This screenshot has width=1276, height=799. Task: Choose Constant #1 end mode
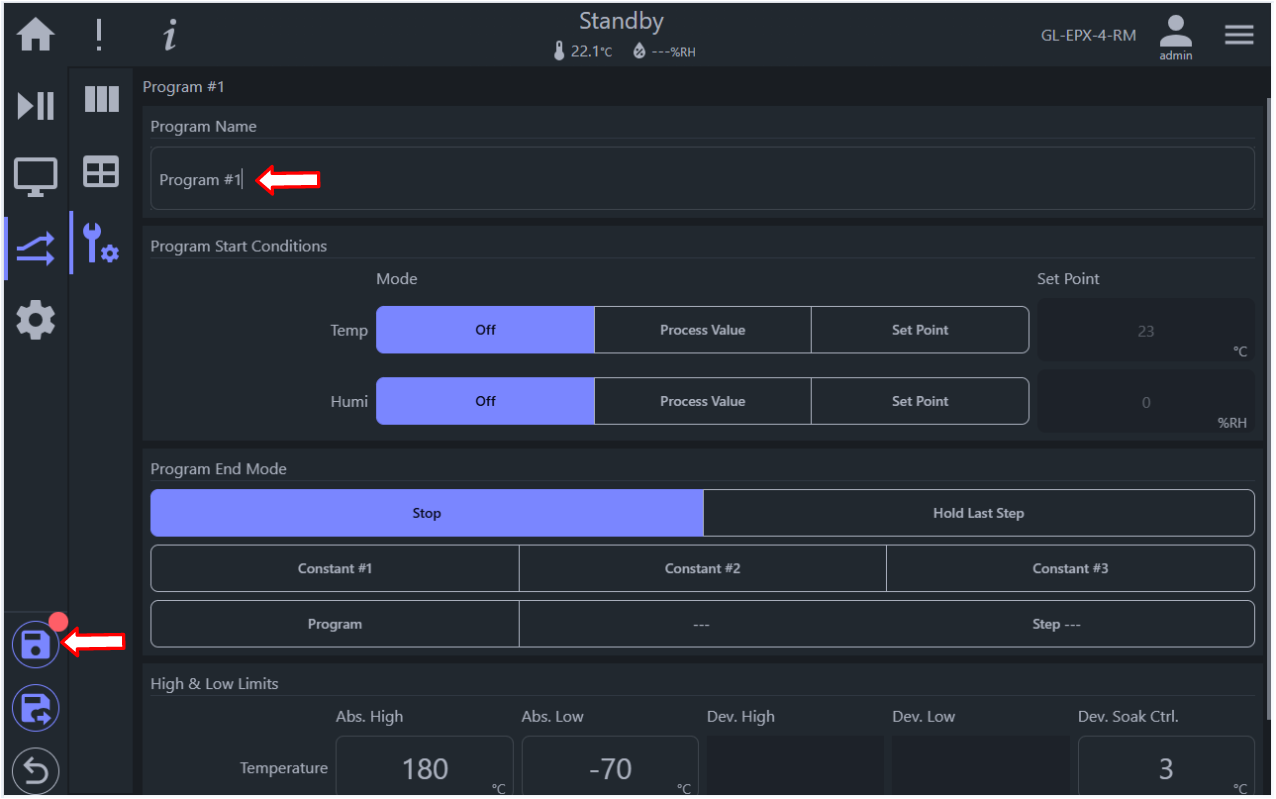click(x=335, y=568)
